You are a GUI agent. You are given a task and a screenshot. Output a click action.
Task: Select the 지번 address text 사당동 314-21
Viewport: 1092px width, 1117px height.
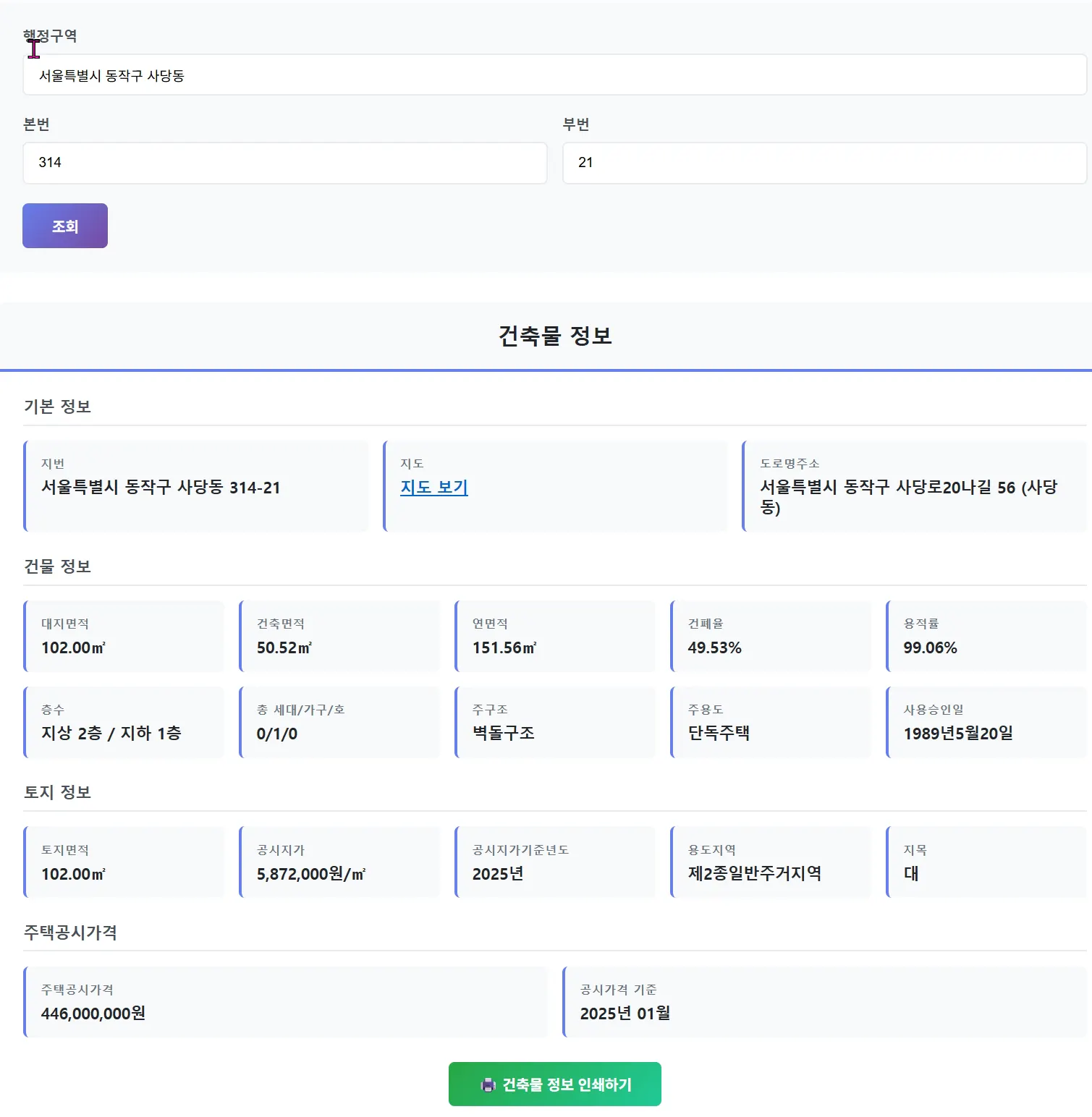229,488
